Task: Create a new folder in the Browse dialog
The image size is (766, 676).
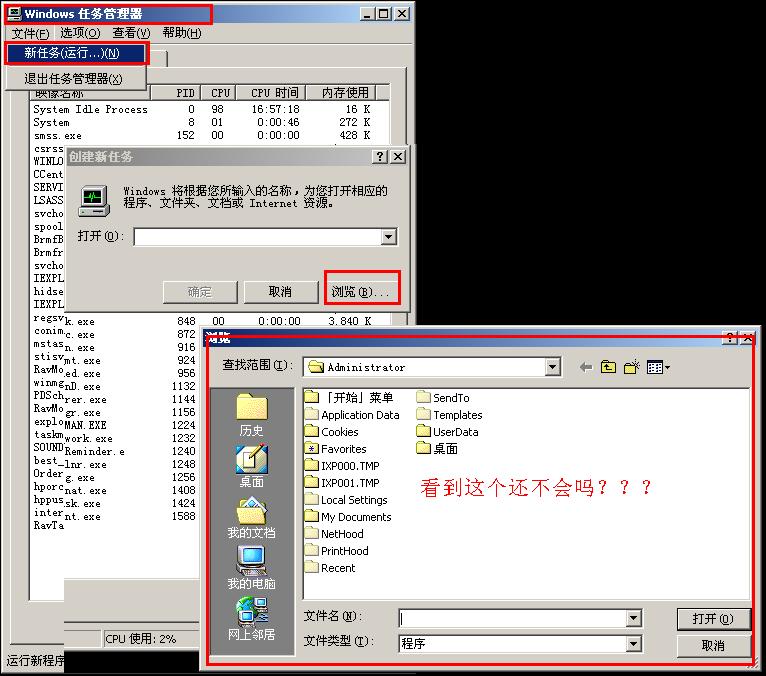Action: (x=631, y=367)
